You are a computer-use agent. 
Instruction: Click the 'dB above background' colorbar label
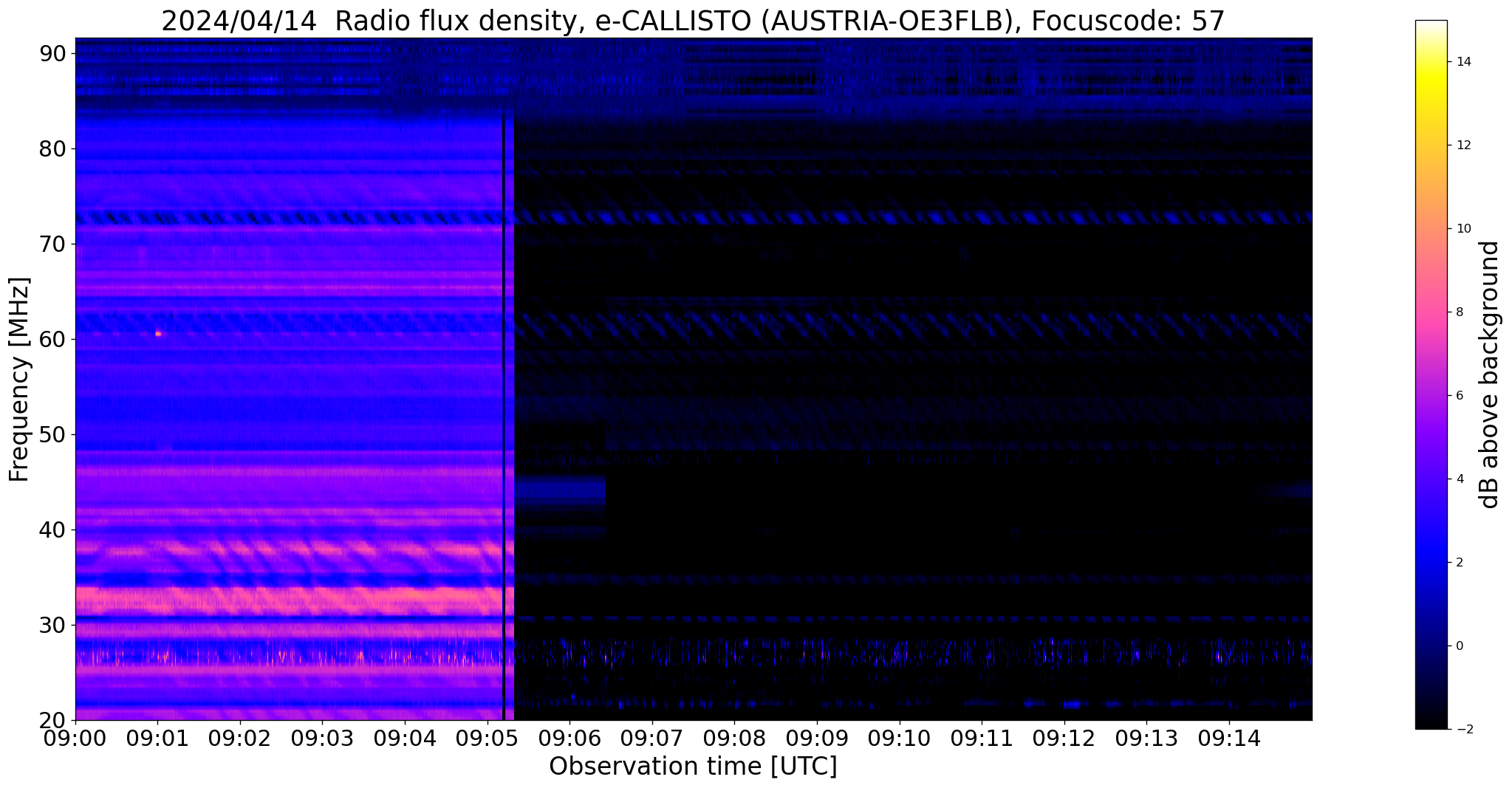(x=1489, y=374)
